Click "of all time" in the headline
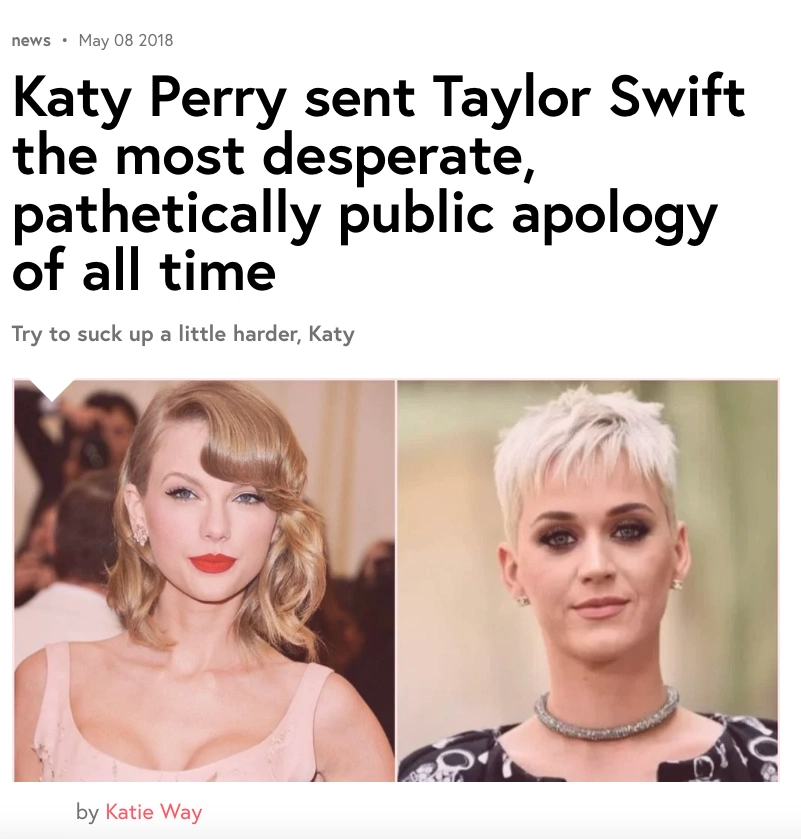 [x=144, y=271]
